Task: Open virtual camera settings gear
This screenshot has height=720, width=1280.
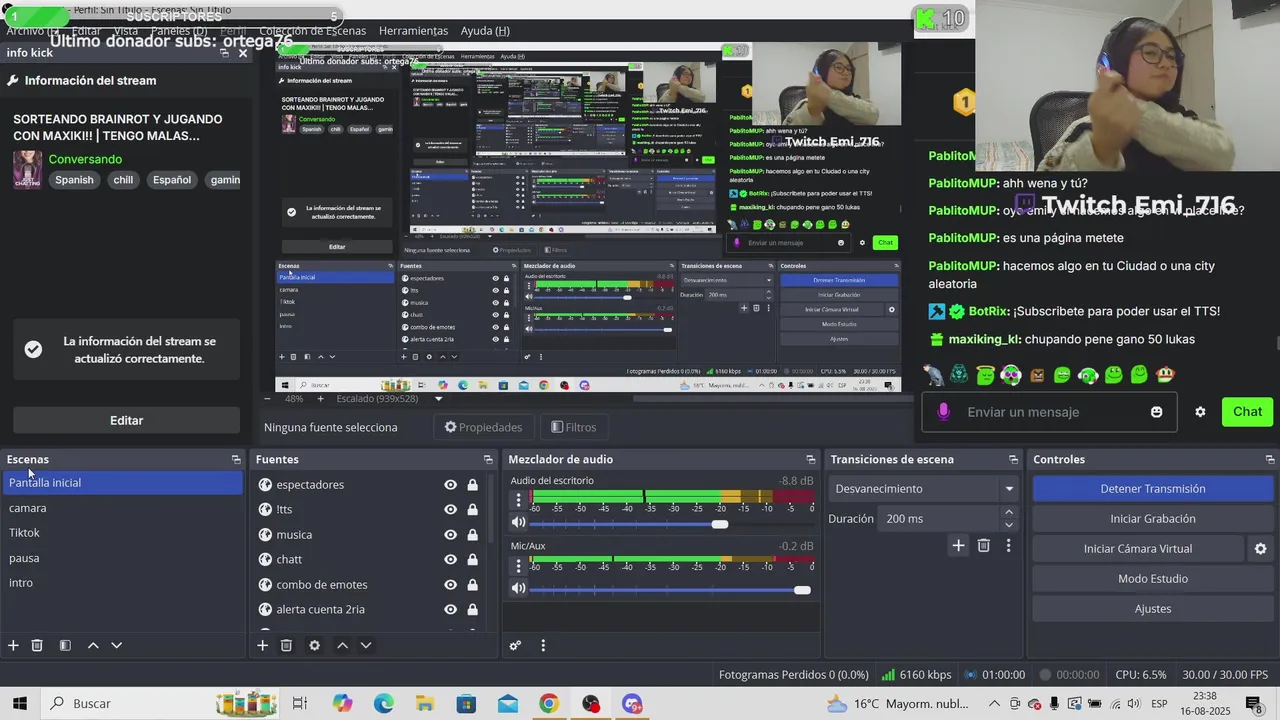Action: tap(1260, 549)
